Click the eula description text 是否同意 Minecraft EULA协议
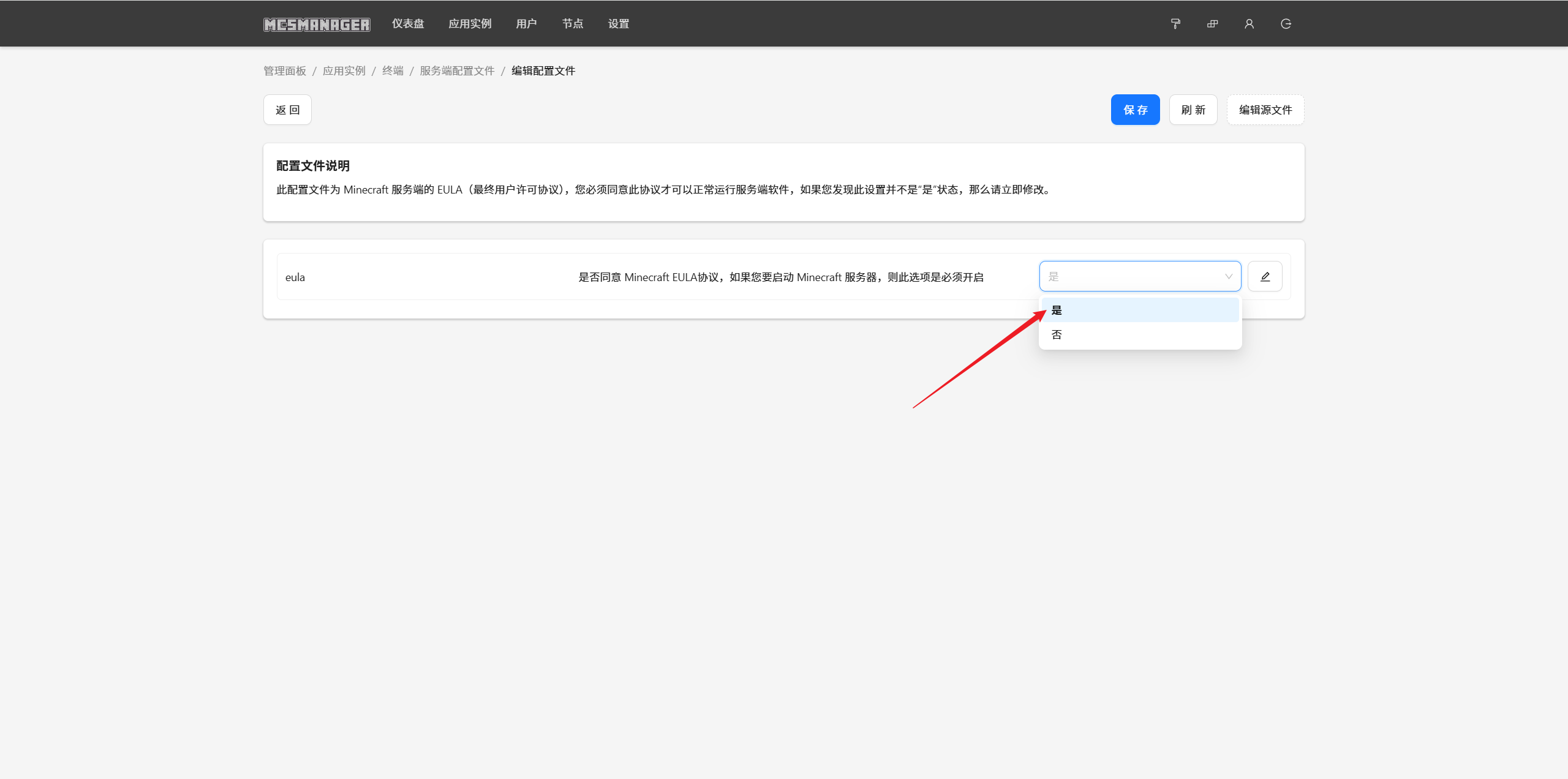Screen dimensions: 1568x779 click(x=781, y=277)
